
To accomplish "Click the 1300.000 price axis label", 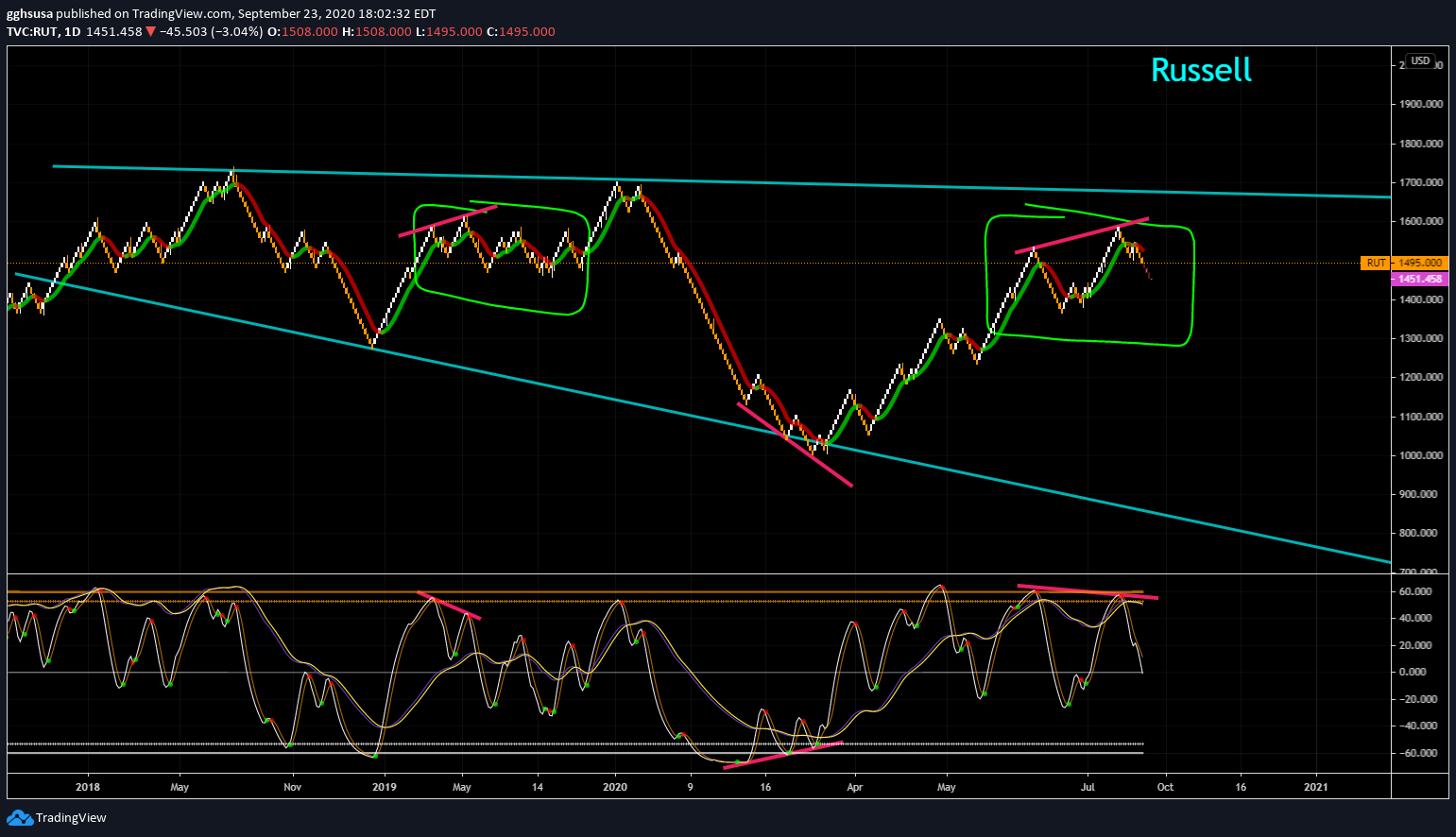I will 1420,338.
